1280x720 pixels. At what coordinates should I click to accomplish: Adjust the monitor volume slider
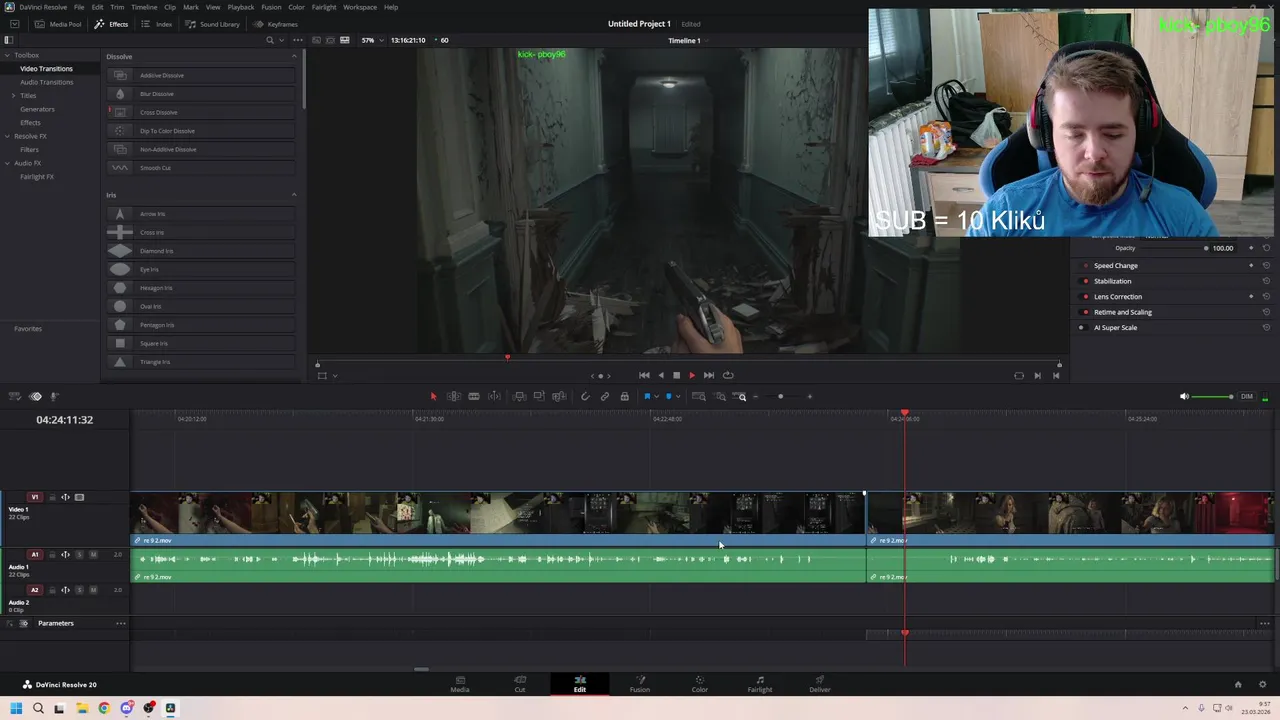click(1214, 397)
